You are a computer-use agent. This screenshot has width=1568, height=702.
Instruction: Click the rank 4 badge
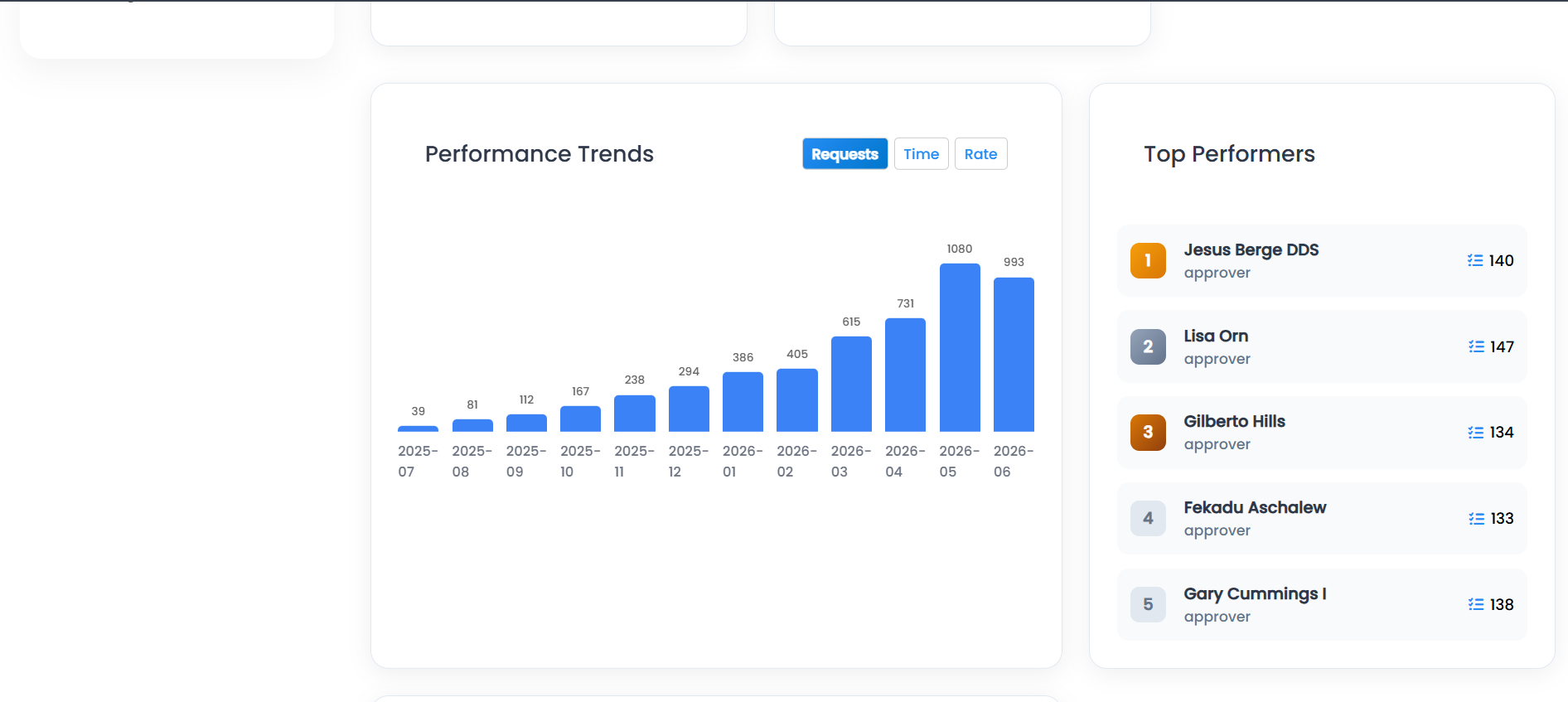(1148, 518)
